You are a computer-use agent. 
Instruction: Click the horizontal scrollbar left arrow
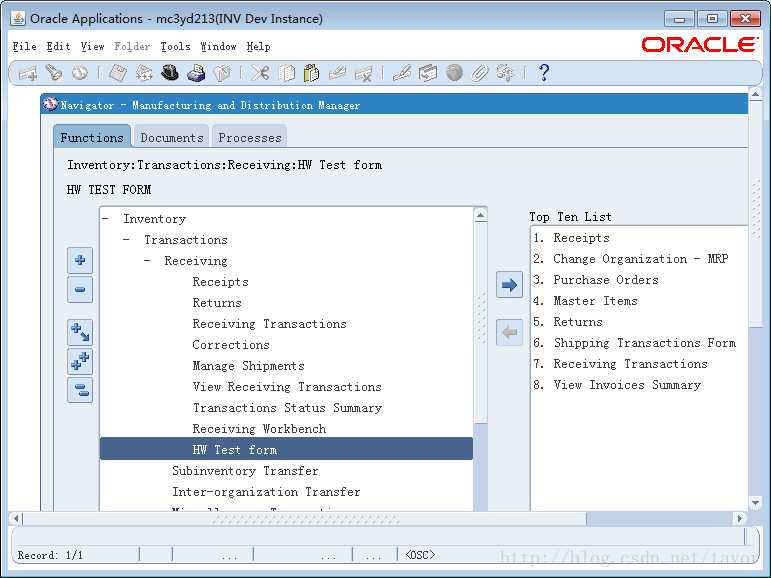pos(16,518)
